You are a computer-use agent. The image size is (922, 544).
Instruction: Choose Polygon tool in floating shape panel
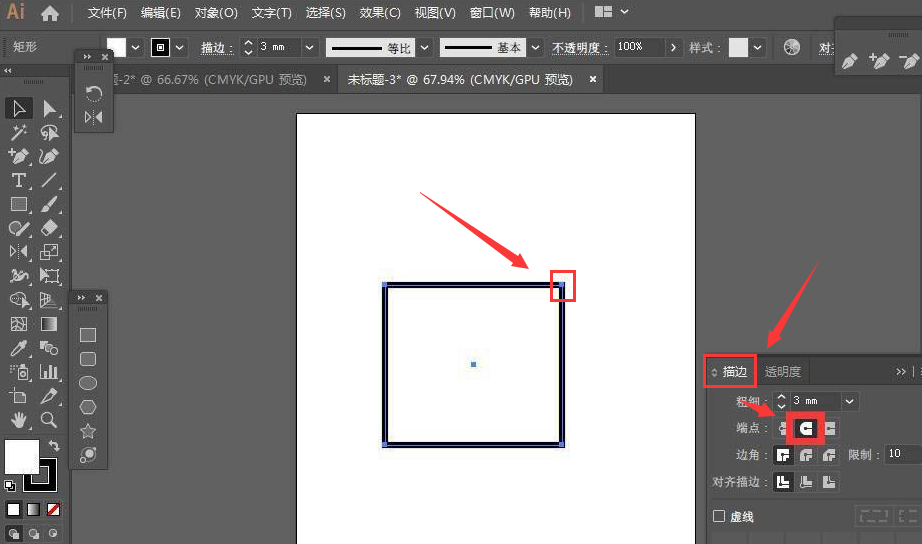[88, 407]
